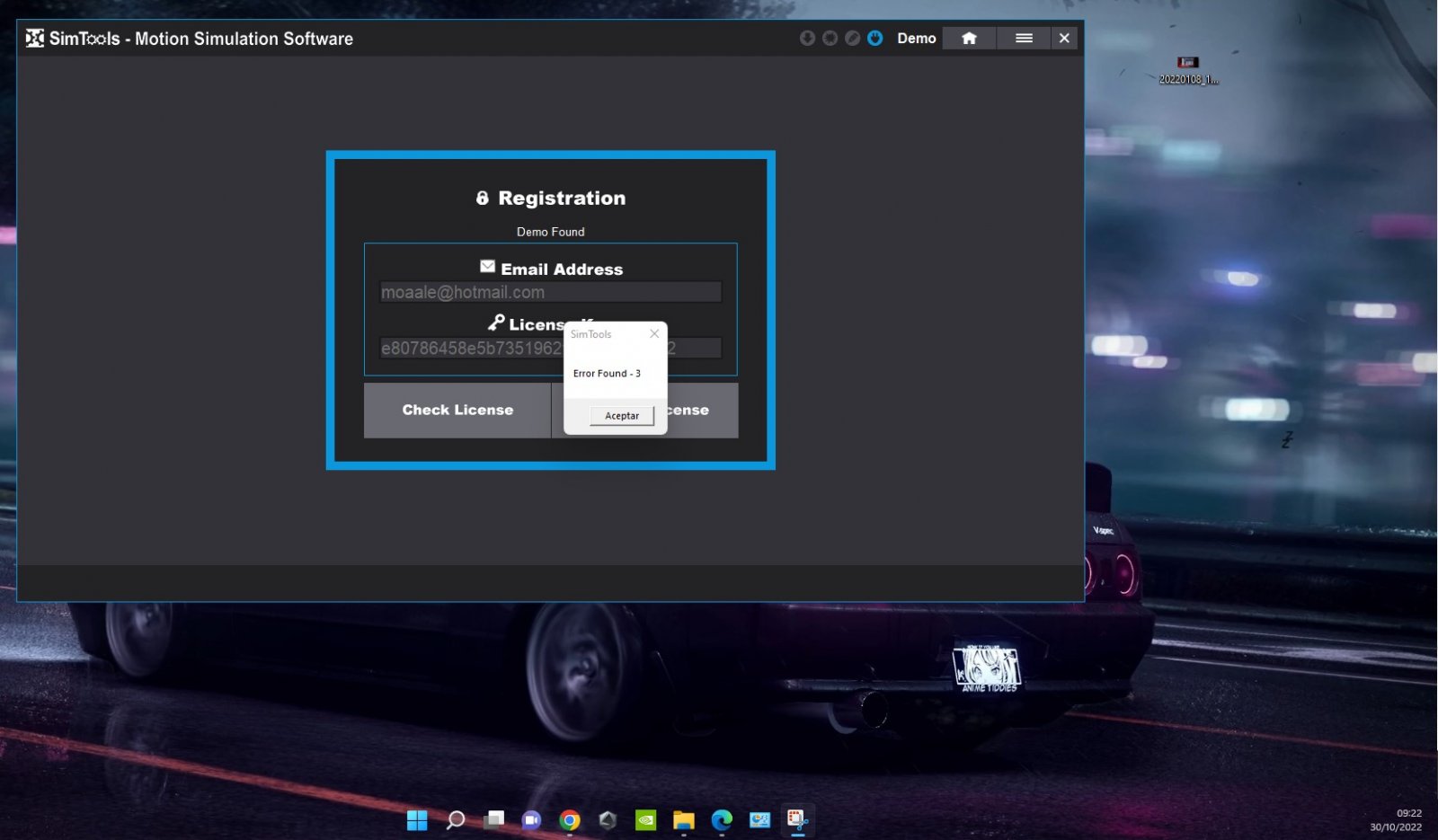Click the 'Demo Found' status text
Image resolution: width=1438 pixels, height=840 pixels.
pyautogui.click(x=550, y=232)
